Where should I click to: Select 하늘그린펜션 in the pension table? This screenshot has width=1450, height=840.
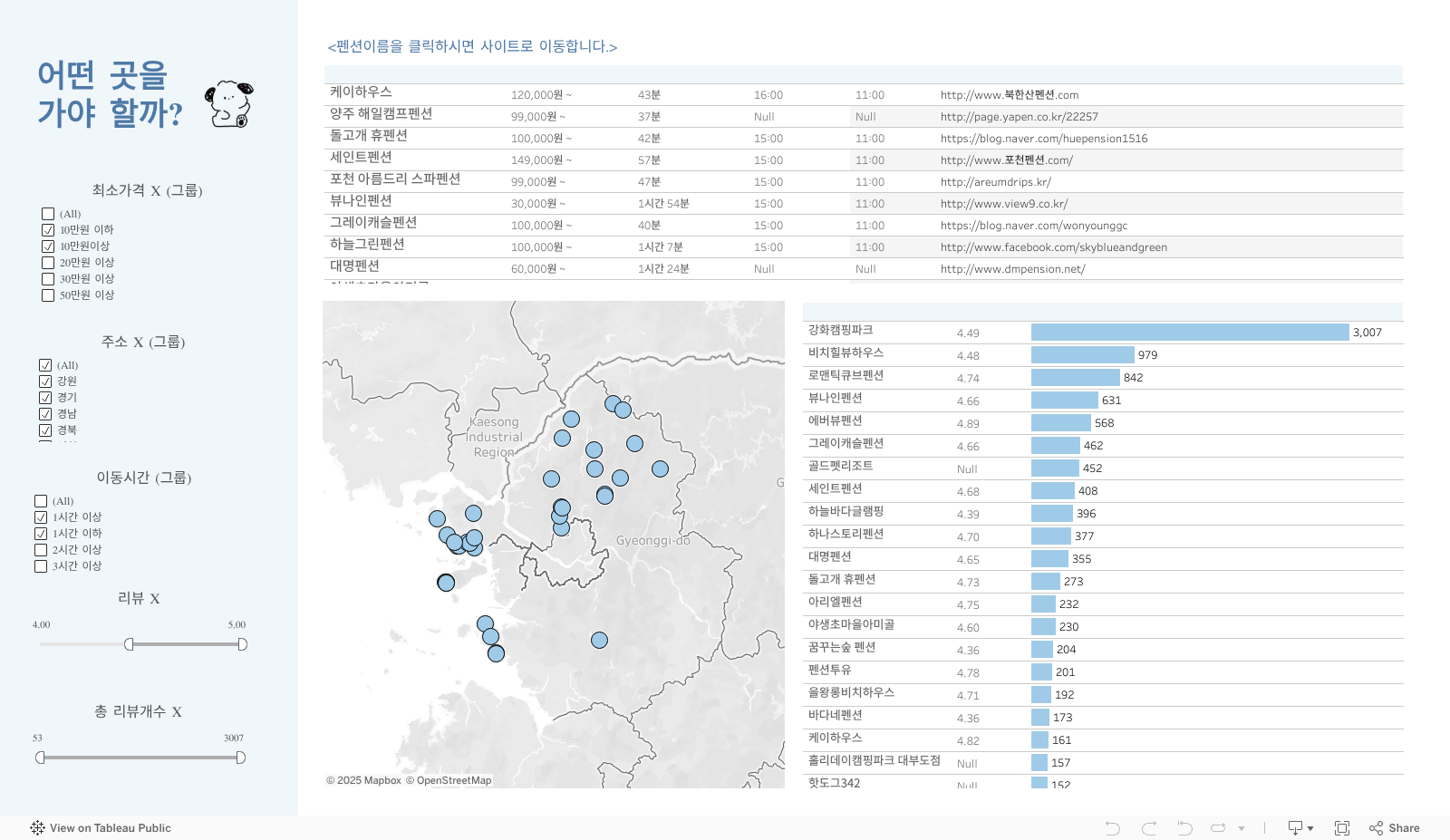tap(367, 244)
